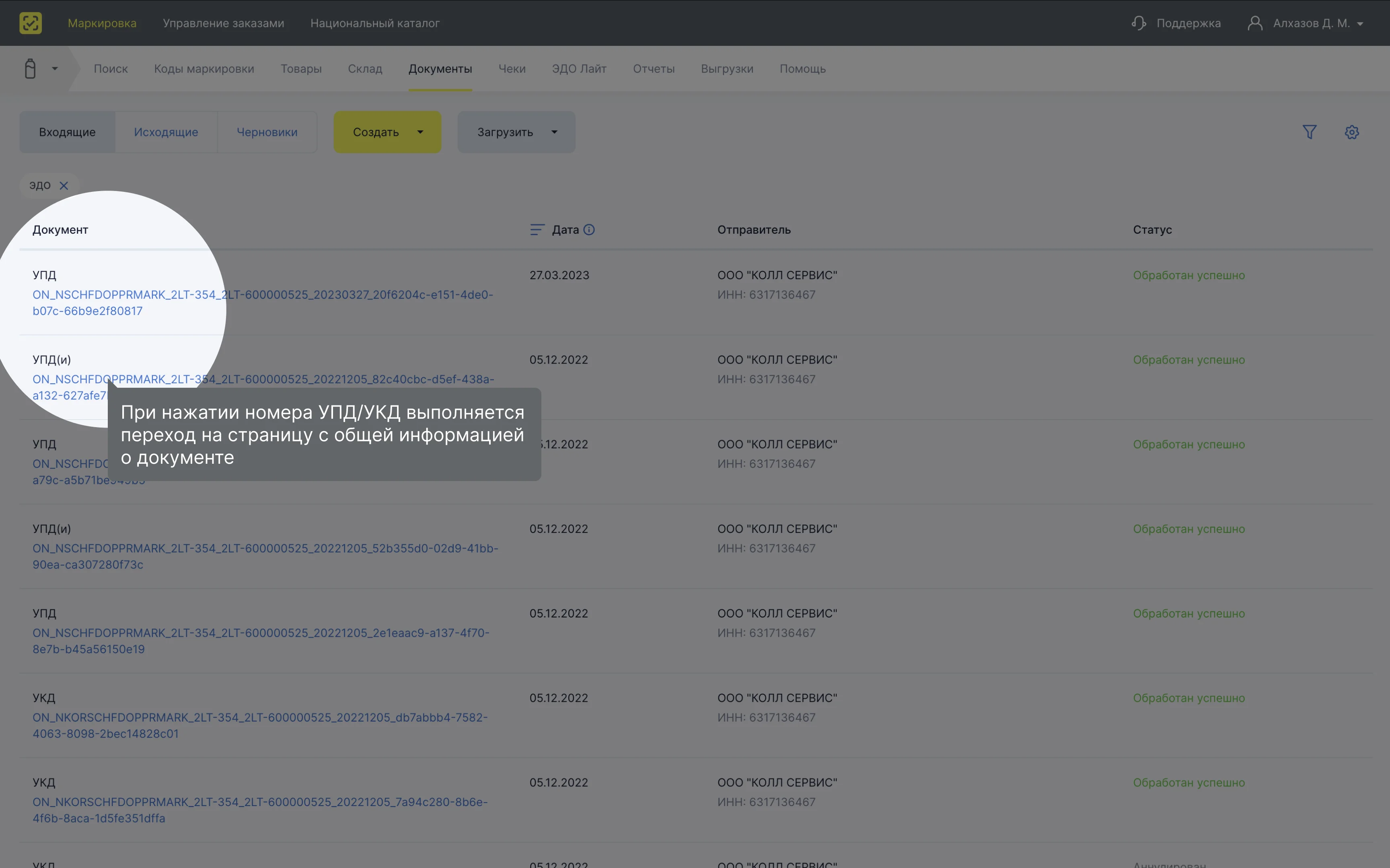Go to the Чеки tab

[x=512, y=68]
